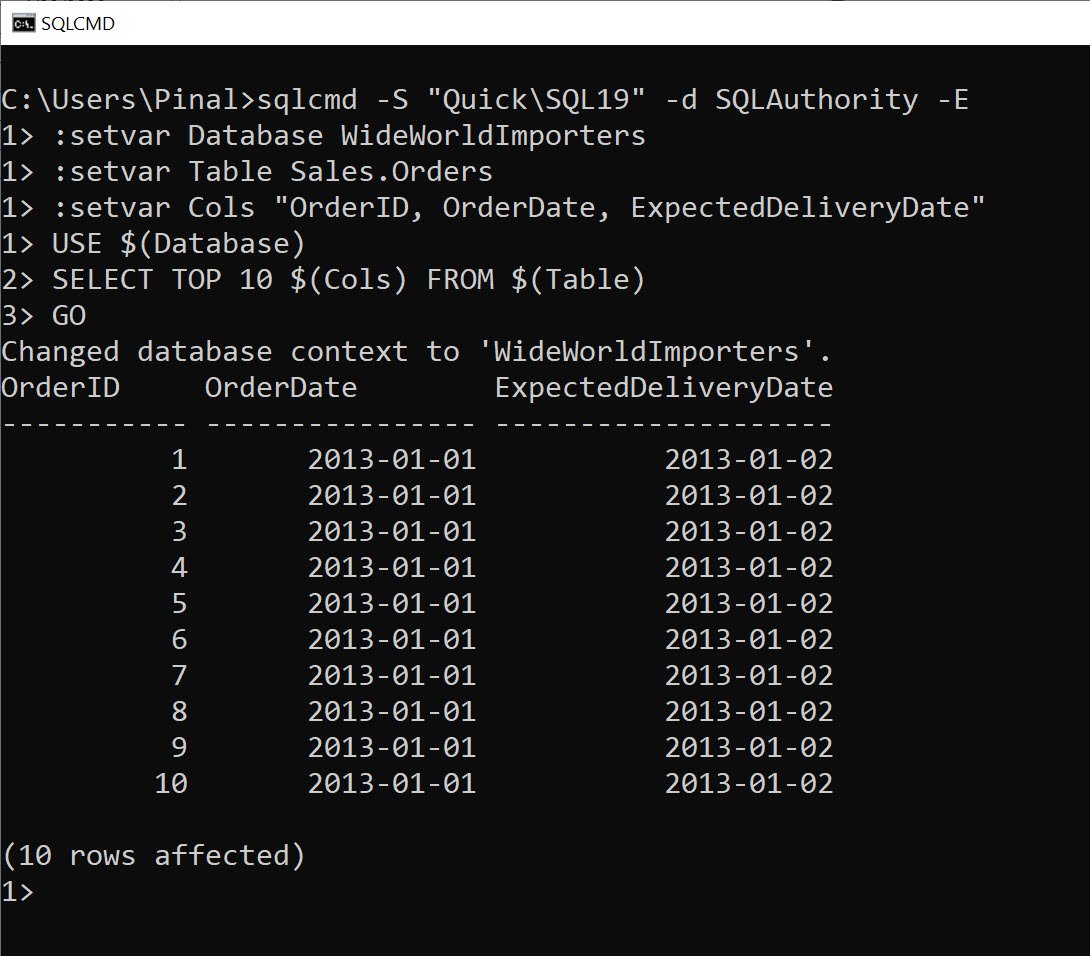Click the 'Changed database context' message
This screenshot has height=956, width=1090.
[x=416, y=351]
